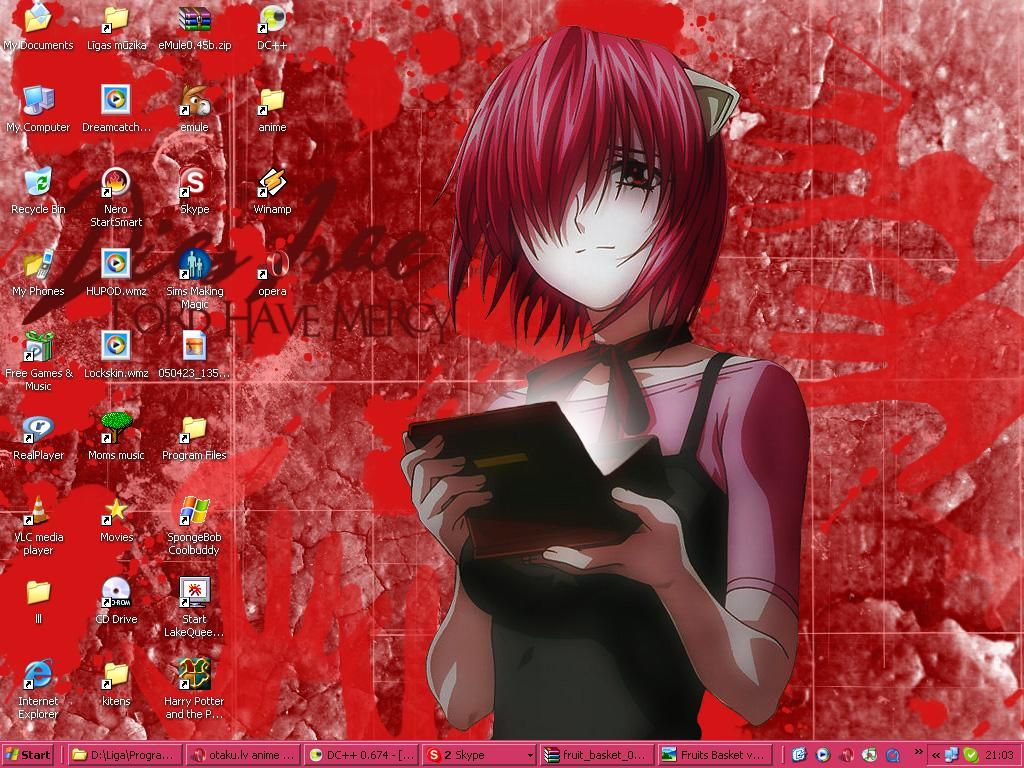Open My Phones folder icon
Screen dimensions: 1024x768
38,272
